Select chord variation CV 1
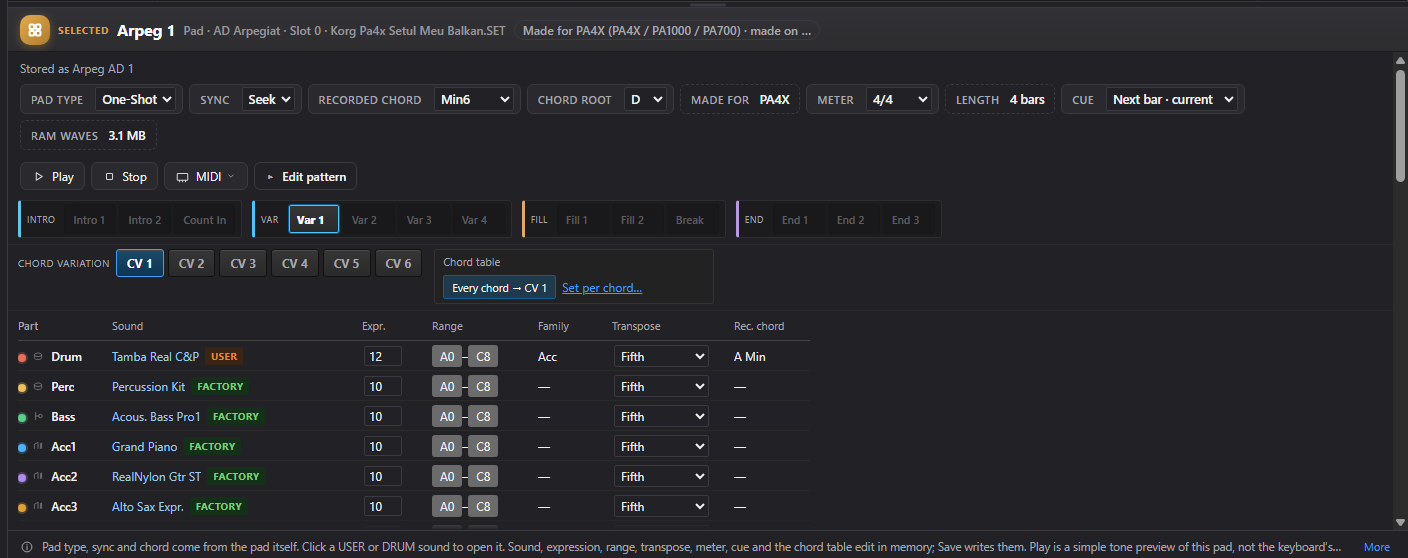1408x558 pixels. click(x=140, y=264)
